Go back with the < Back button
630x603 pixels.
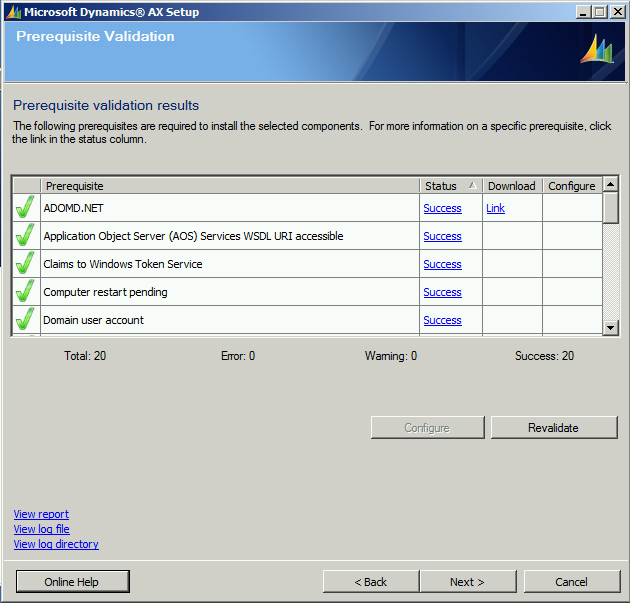pos(371,581)
